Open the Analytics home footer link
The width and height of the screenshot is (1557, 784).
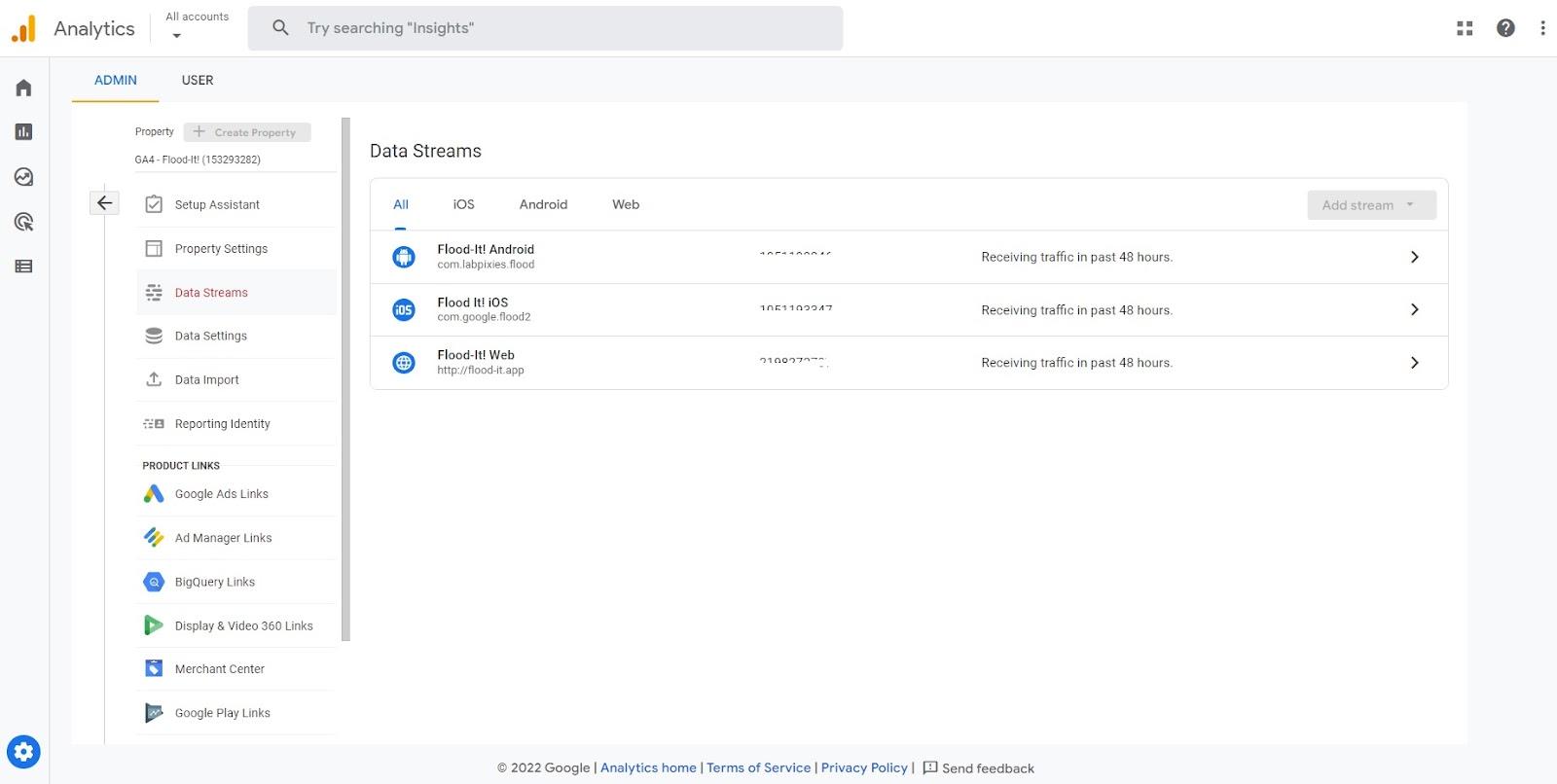coord(648,767)
